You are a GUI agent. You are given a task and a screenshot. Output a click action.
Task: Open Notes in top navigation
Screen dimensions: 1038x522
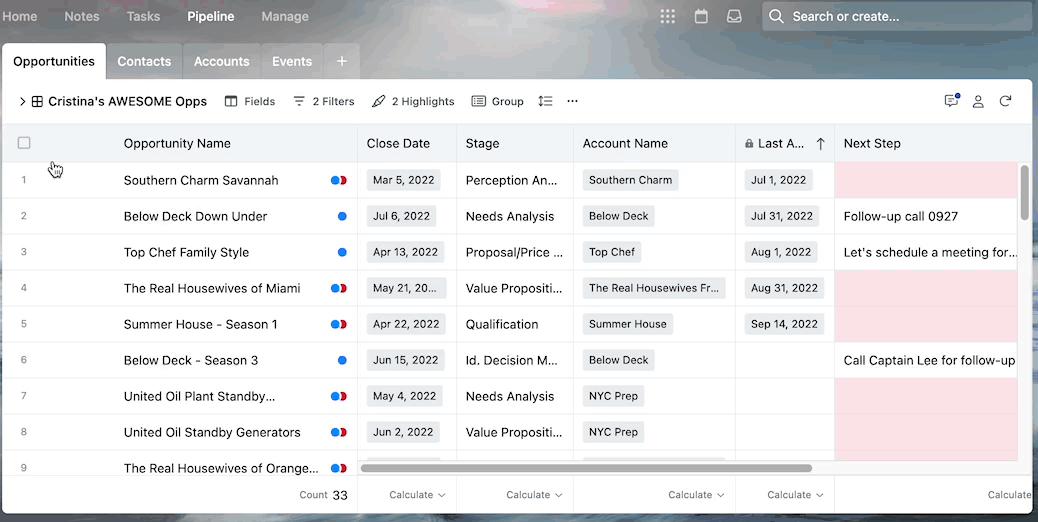click(81, 17)
